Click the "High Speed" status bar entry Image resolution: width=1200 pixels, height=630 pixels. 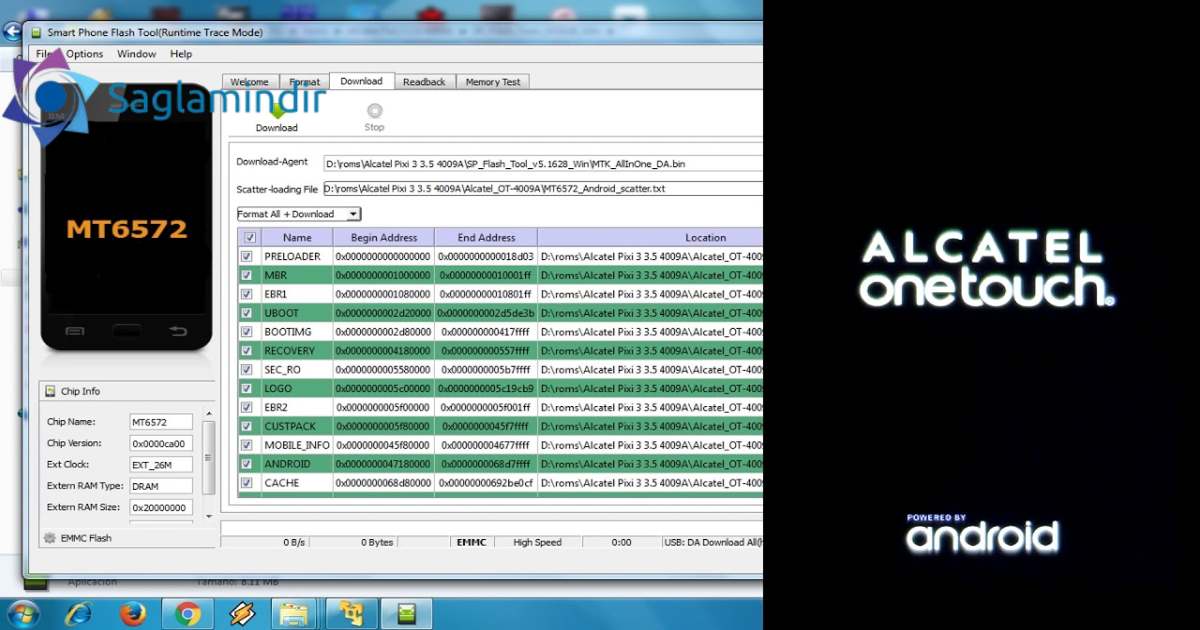pos(537,542)
